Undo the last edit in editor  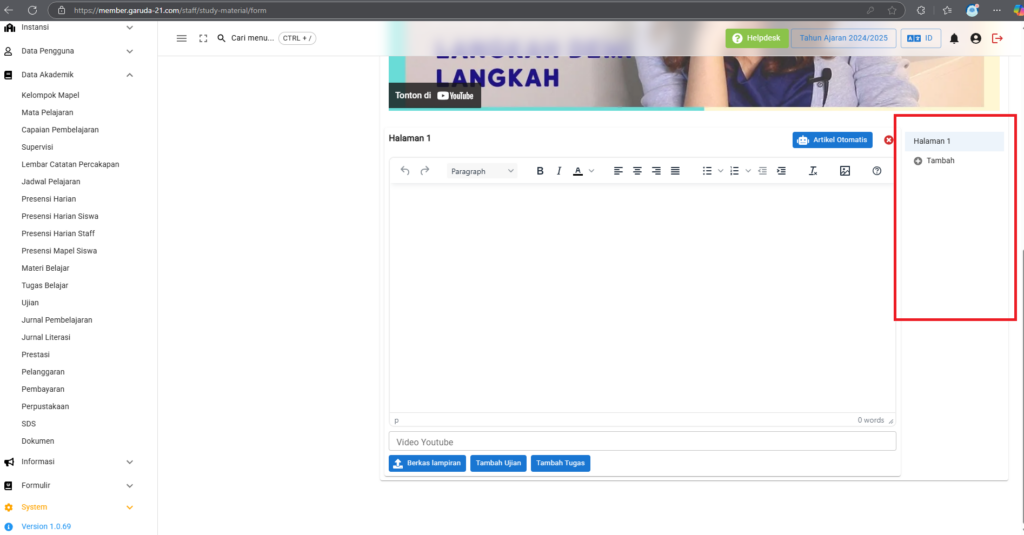405,171
